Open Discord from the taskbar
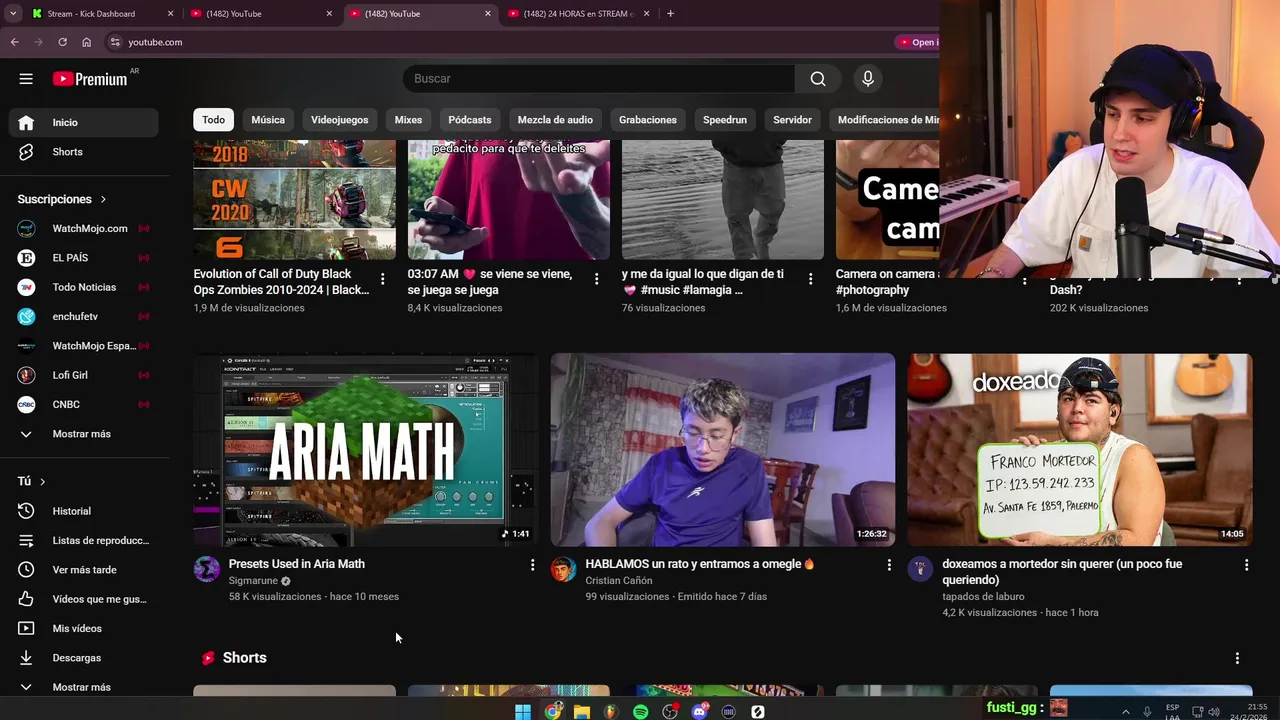Viewport: 1280px width, 720px height. [700, 712]
